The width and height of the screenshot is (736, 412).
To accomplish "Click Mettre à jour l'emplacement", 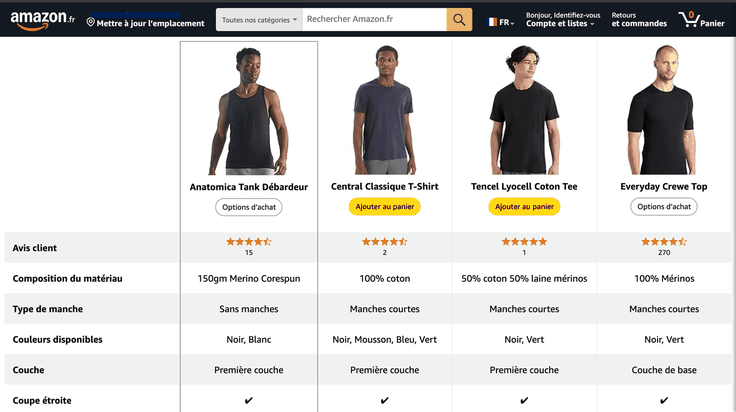I will 150,23.
